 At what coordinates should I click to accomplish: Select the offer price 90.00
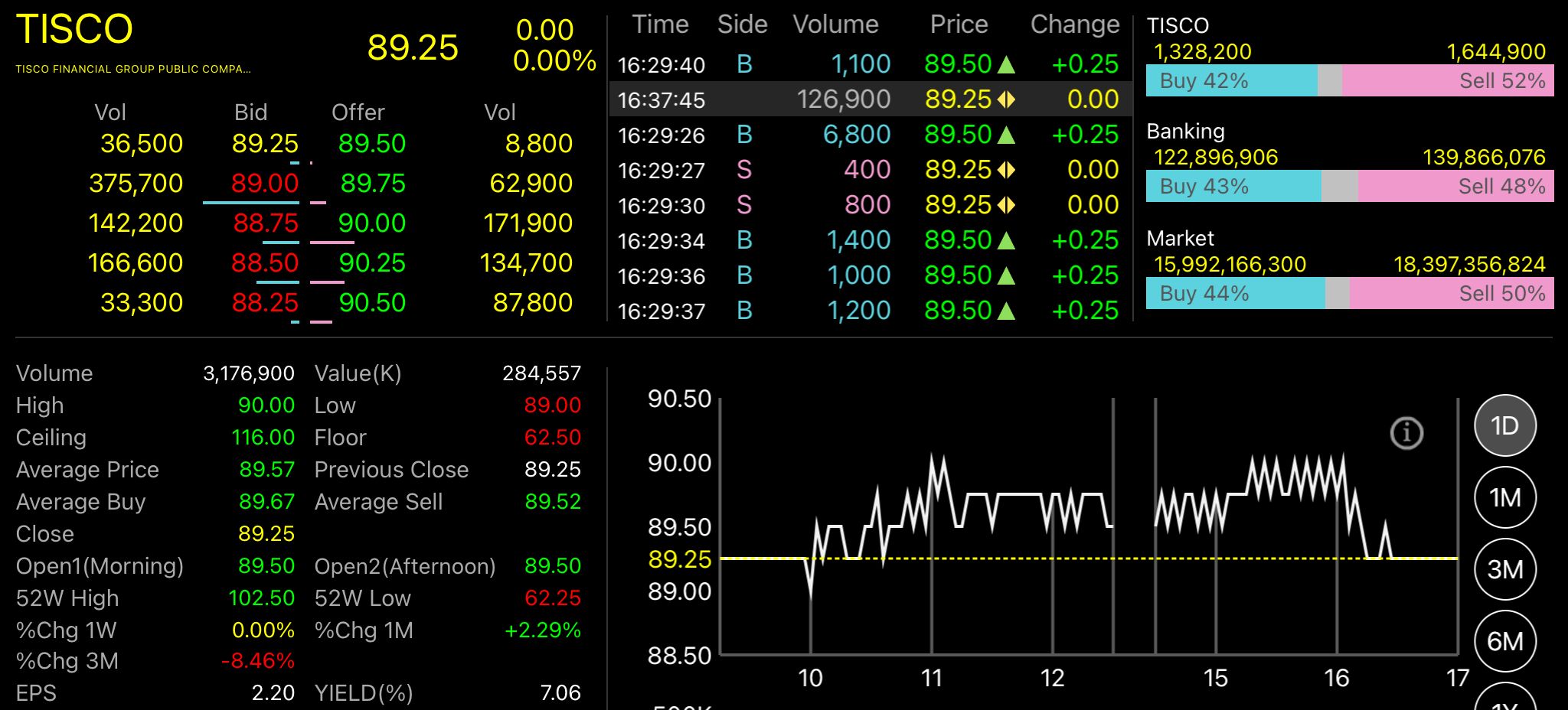pyautogui.click(x=372, y=223)
